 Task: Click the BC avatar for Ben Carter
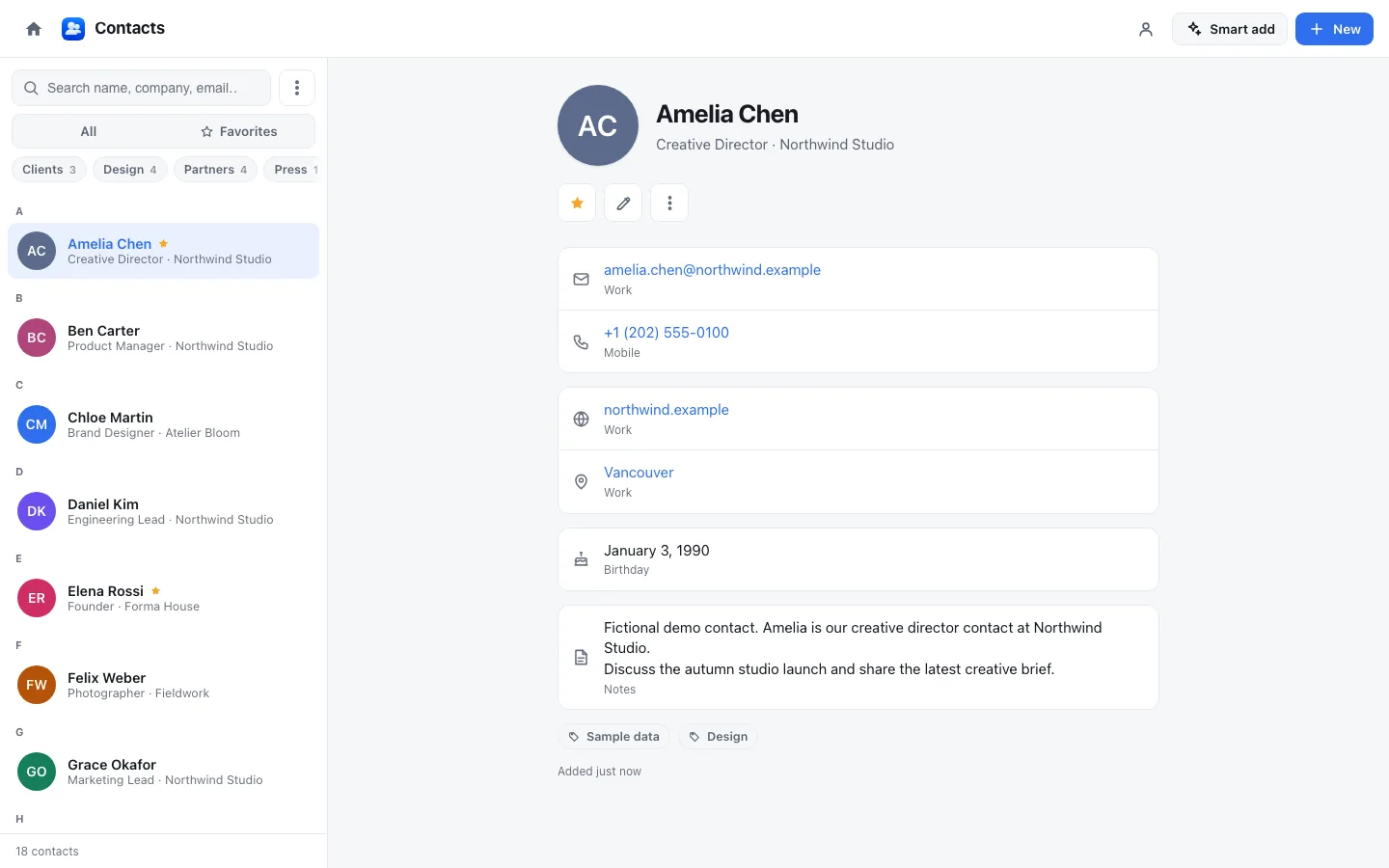(x=37, y=338)
